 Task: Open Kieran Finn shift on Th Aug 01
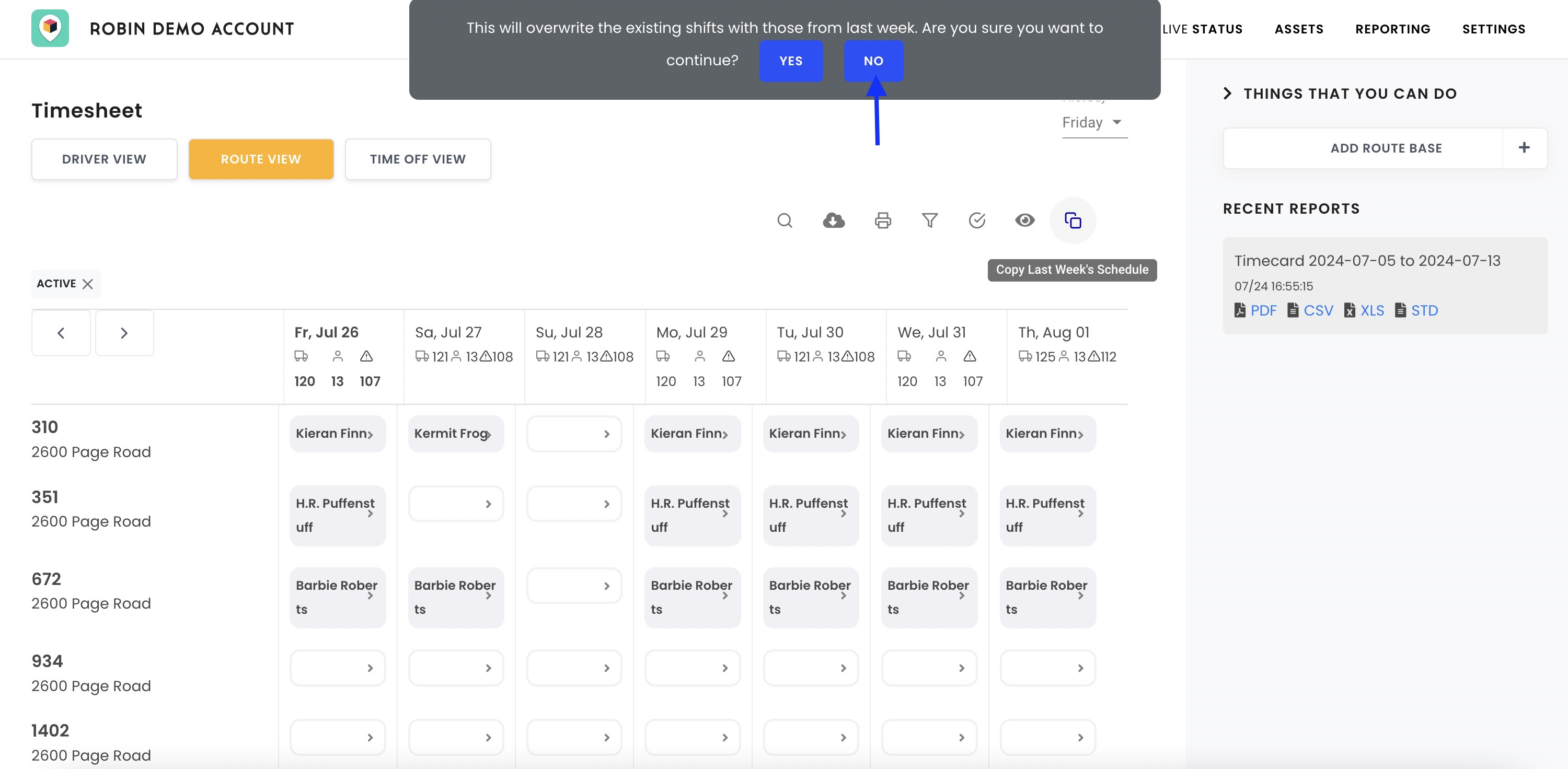pyautogui.click(x=1047, y=434)
